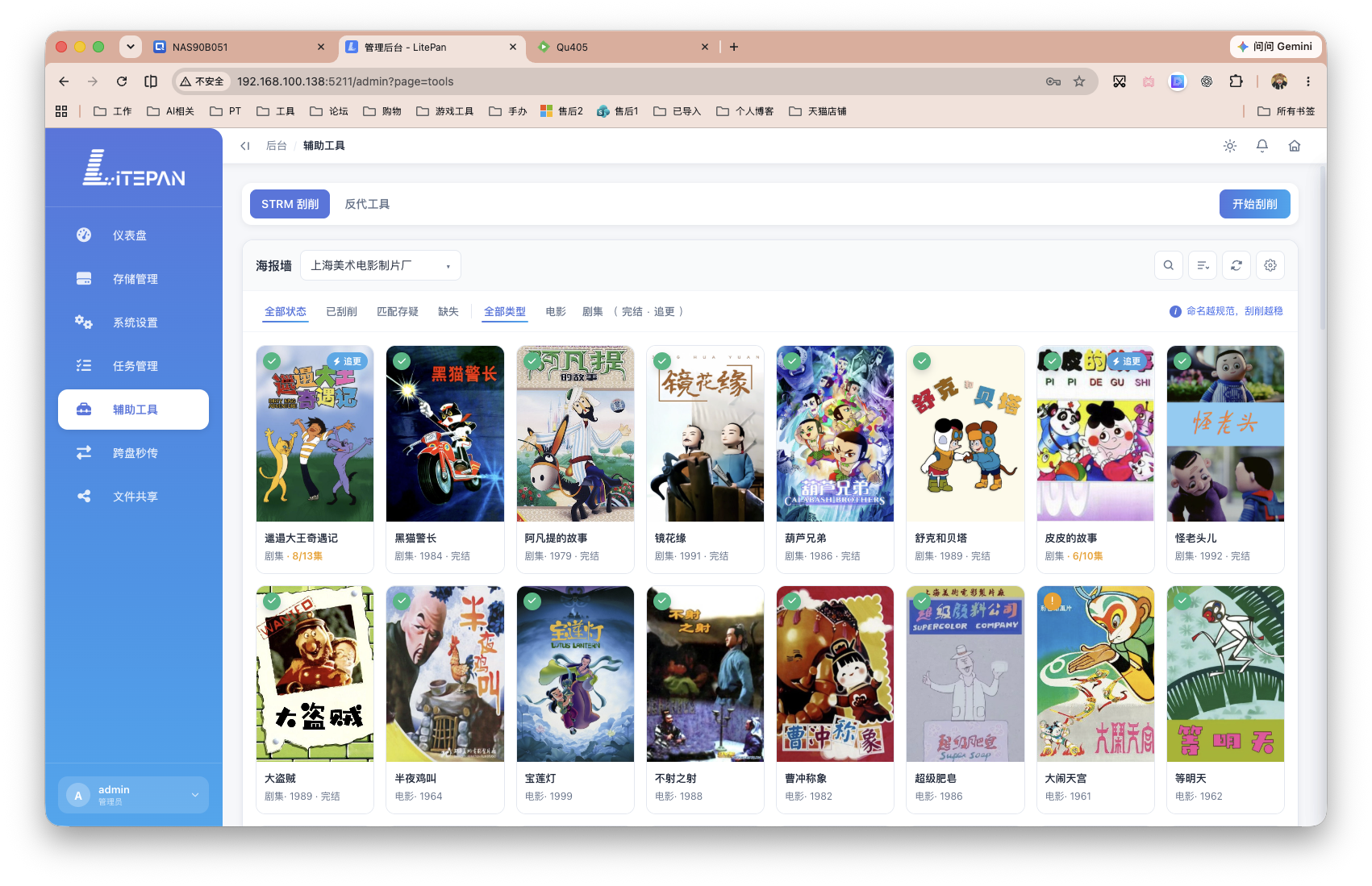The width and height of the screenshot is (1372, 886).
Task: Open 存储管理 in the sidebar
Action: 133,279
